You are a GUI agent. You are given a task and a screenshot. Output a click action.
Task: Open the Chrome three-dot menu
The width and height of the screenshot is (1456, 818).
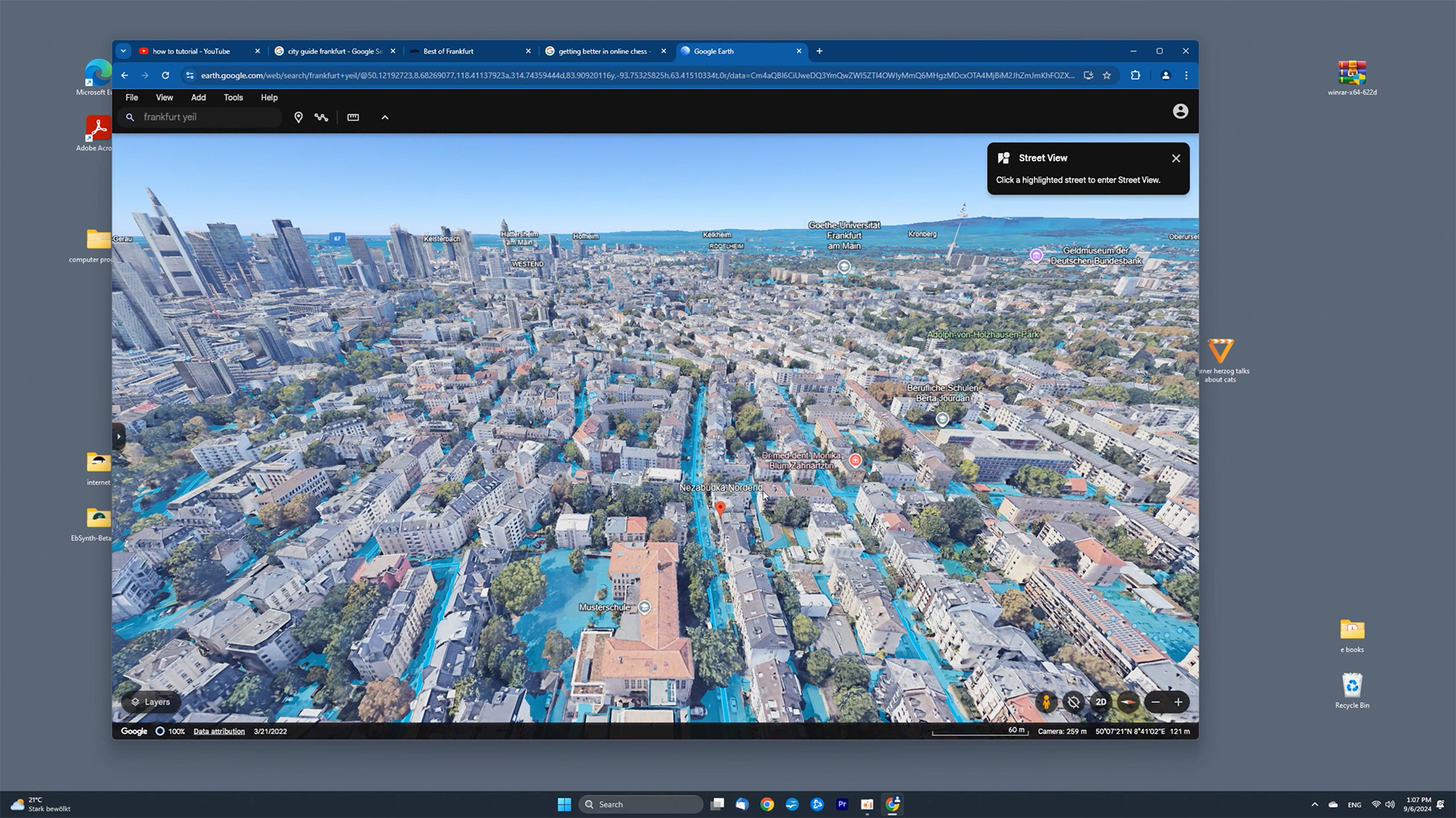click(x=1186, y=76)
